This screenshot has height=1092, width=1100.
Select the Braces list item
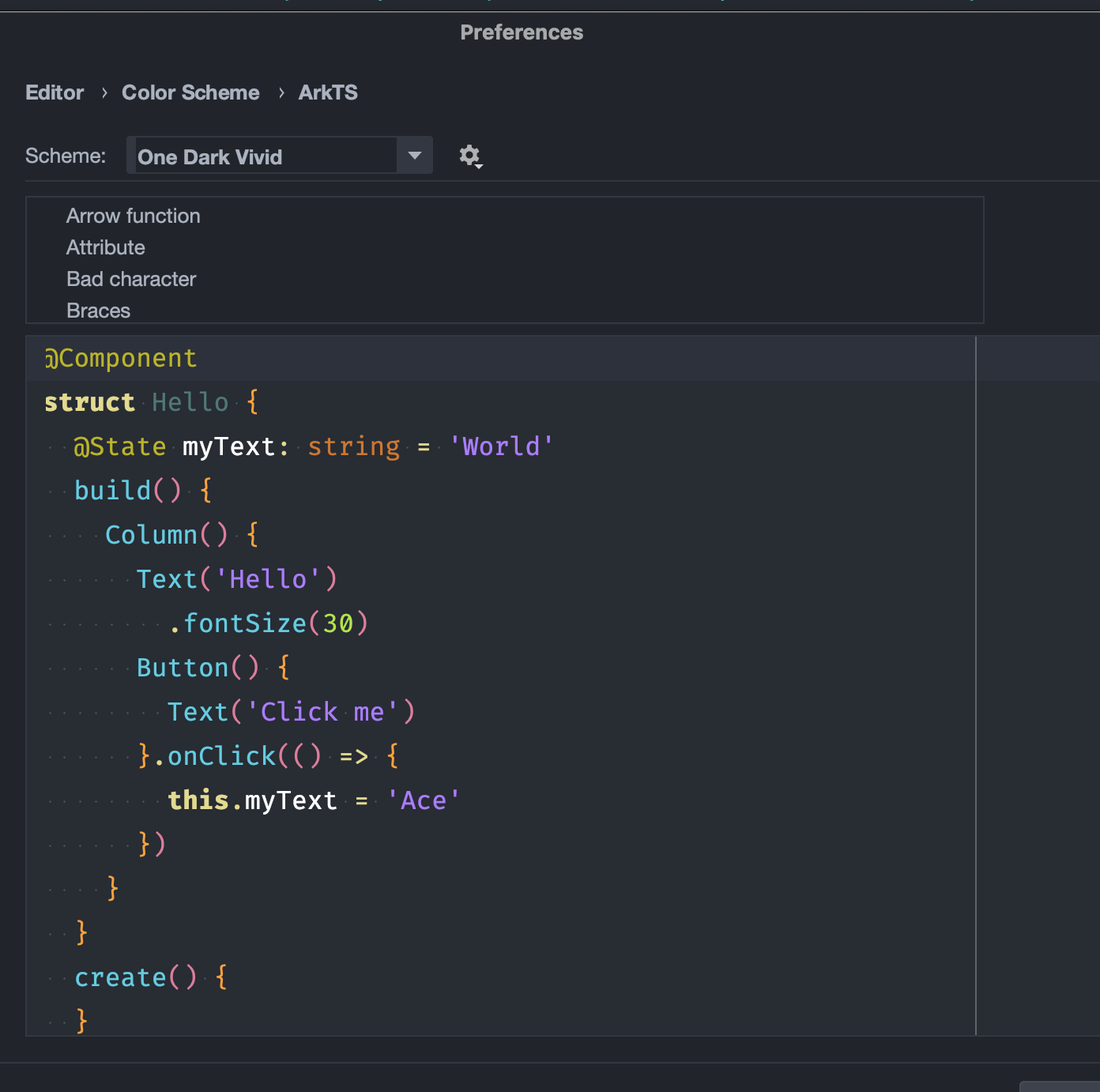coord(99,311)
